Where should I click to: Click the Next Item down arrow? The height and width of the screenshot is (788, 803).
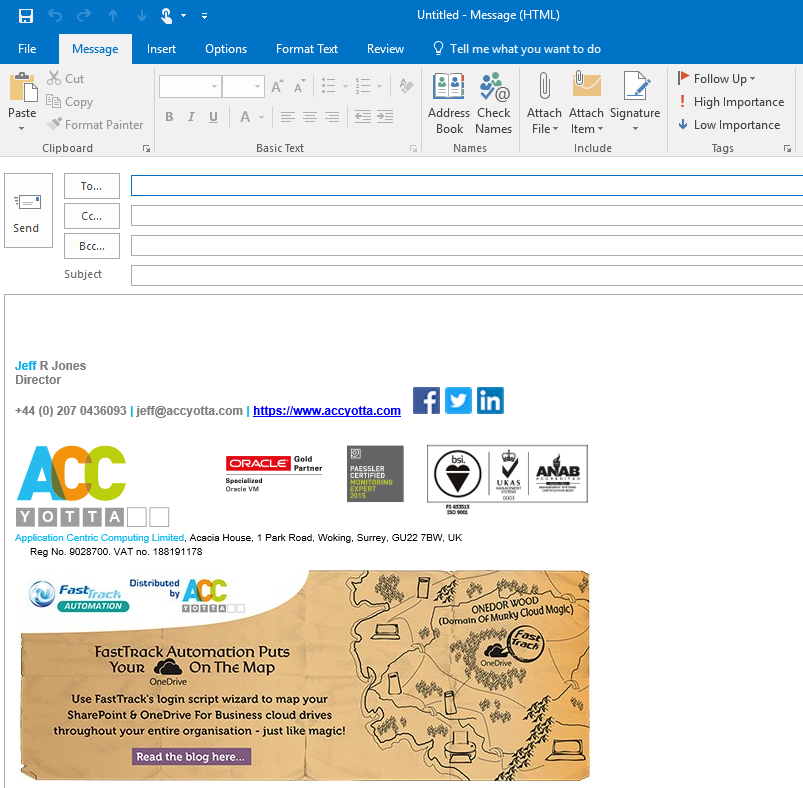pyautogui.click(x=142, y=16)
